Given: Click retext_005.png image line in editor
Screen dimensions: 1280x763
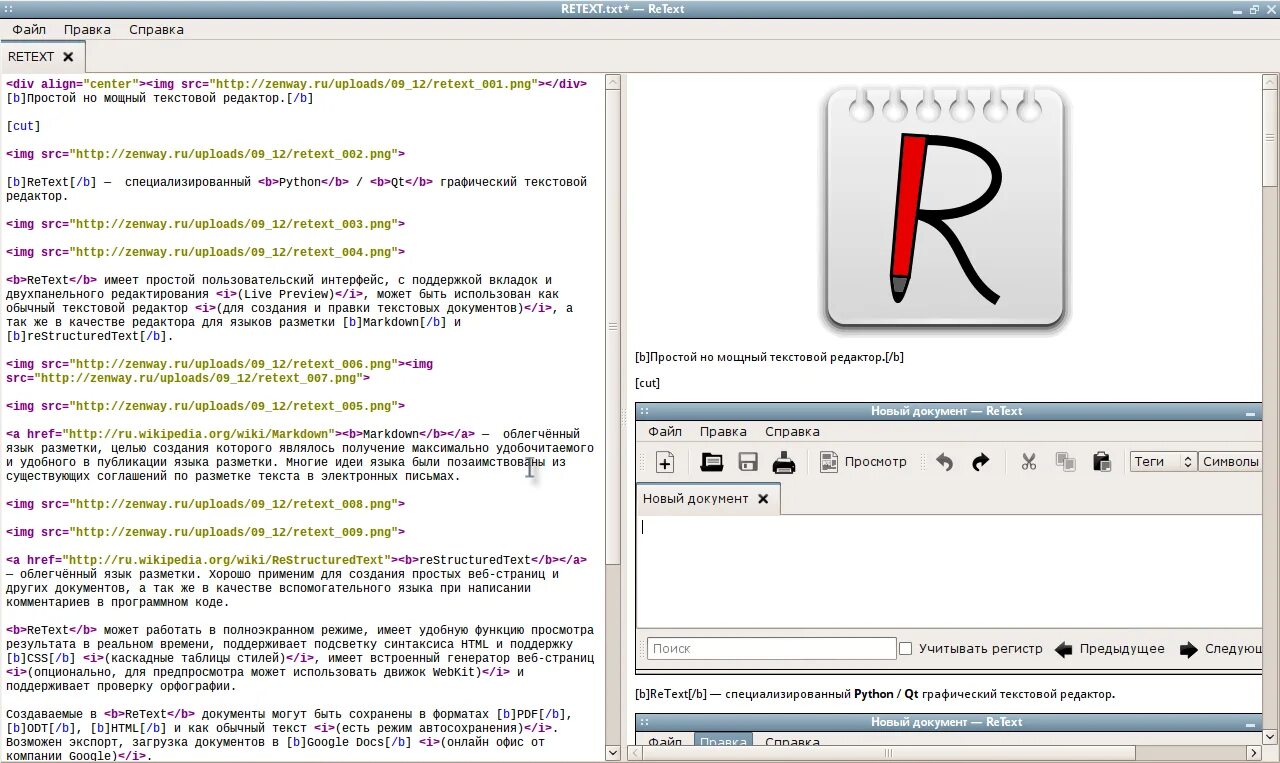Looking at the screenshot, I should (205, 406).
